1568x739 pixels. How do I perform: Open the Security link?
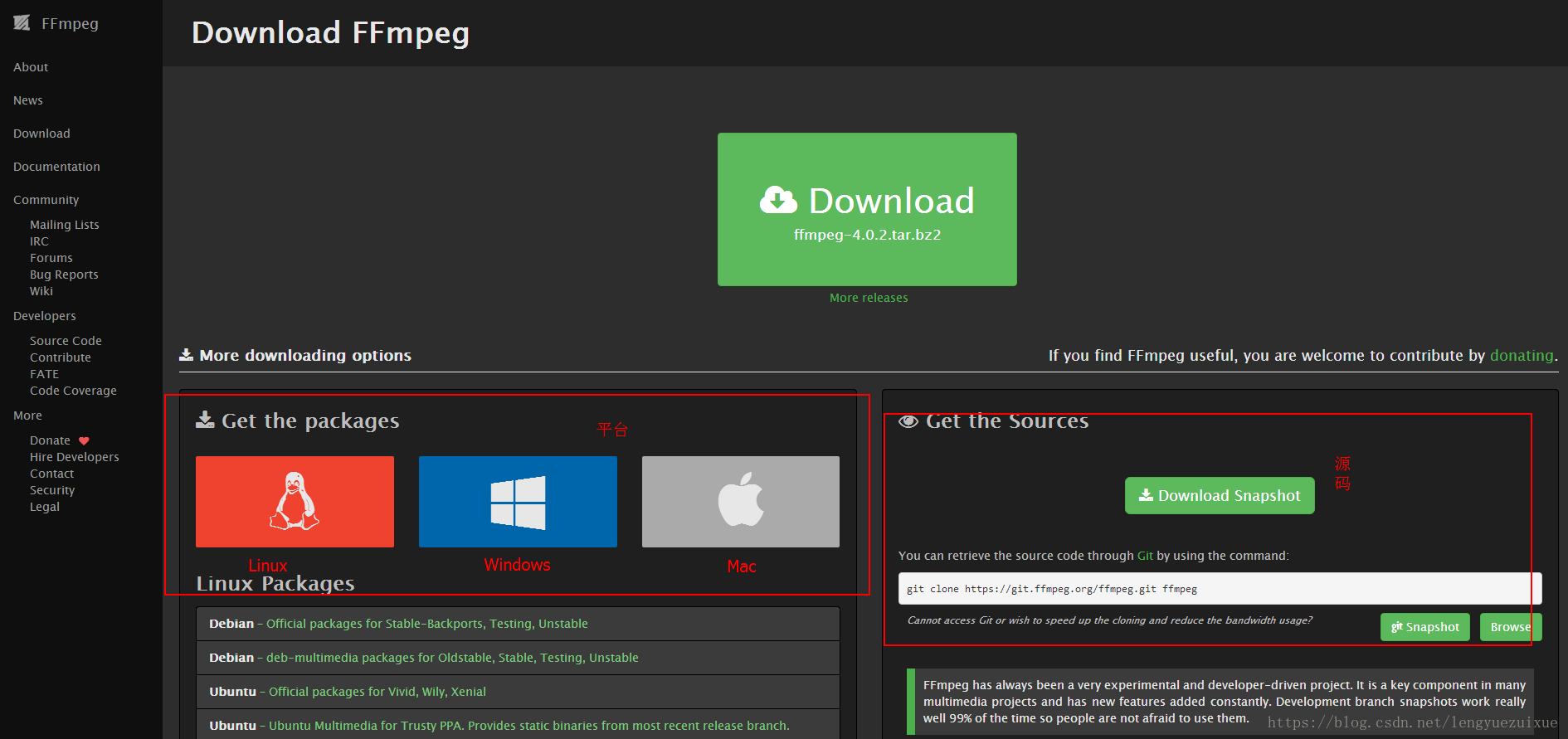(x=52, y=490)
